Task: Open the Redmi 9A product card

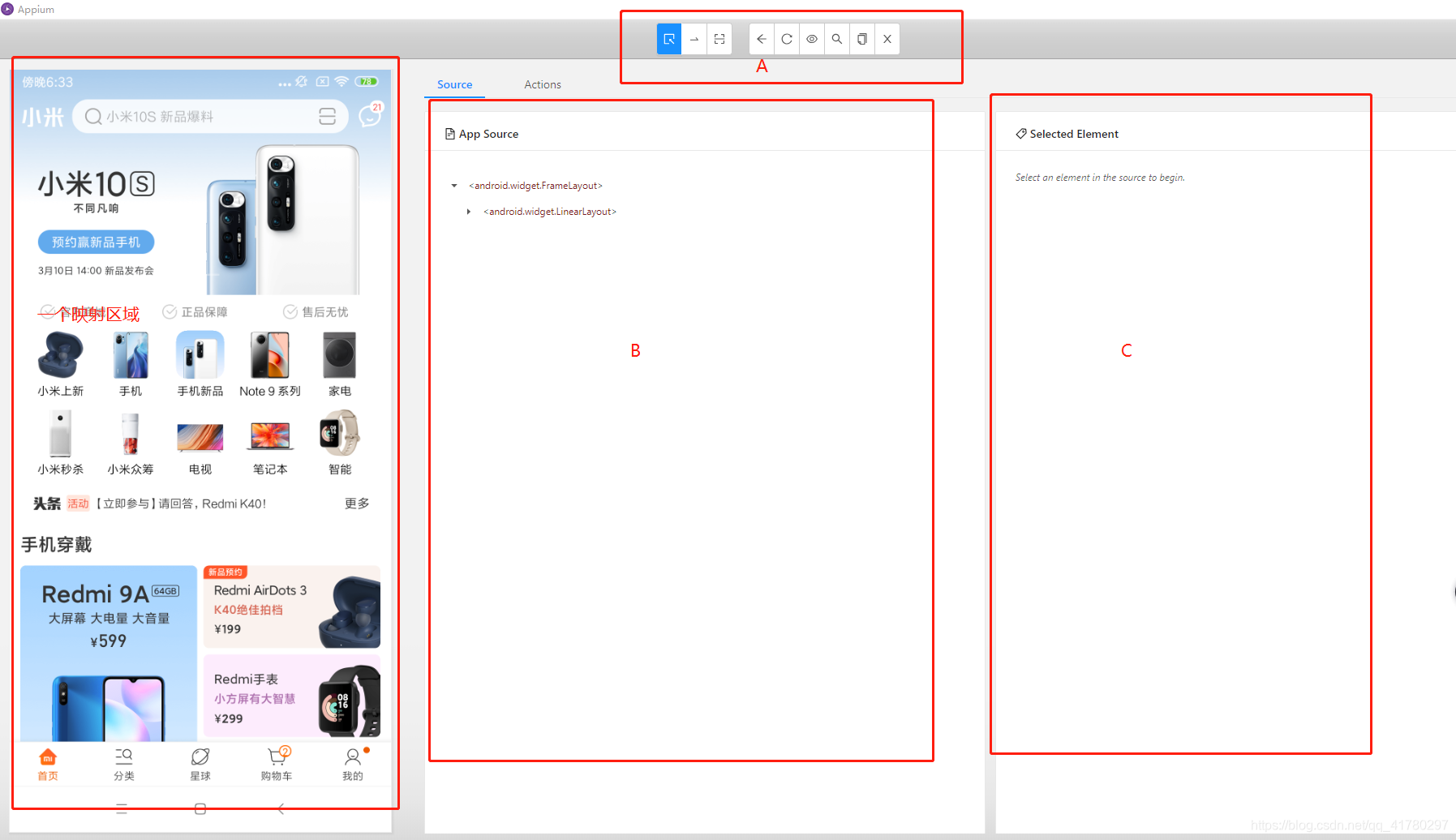Action: 109,654
